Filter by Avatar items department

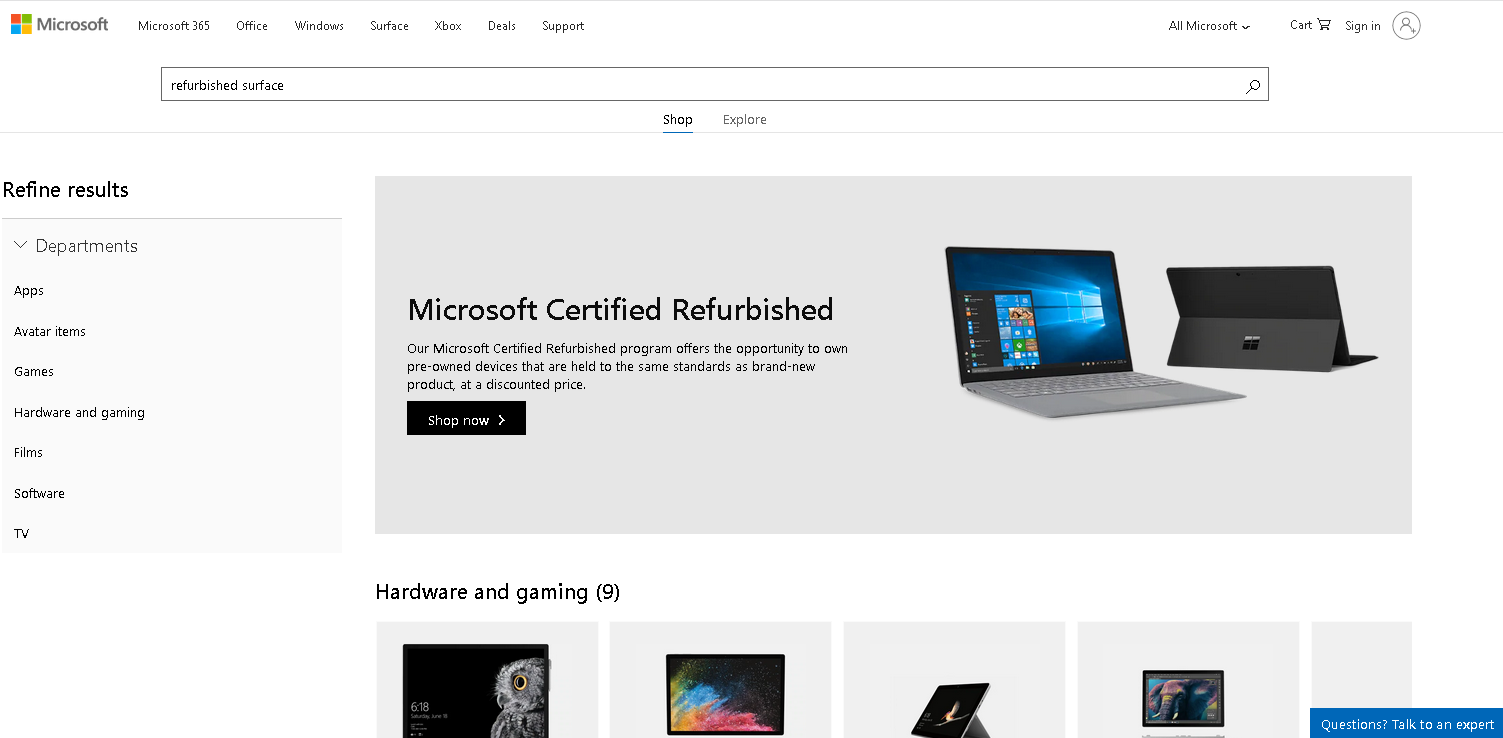tap(50, 332)
